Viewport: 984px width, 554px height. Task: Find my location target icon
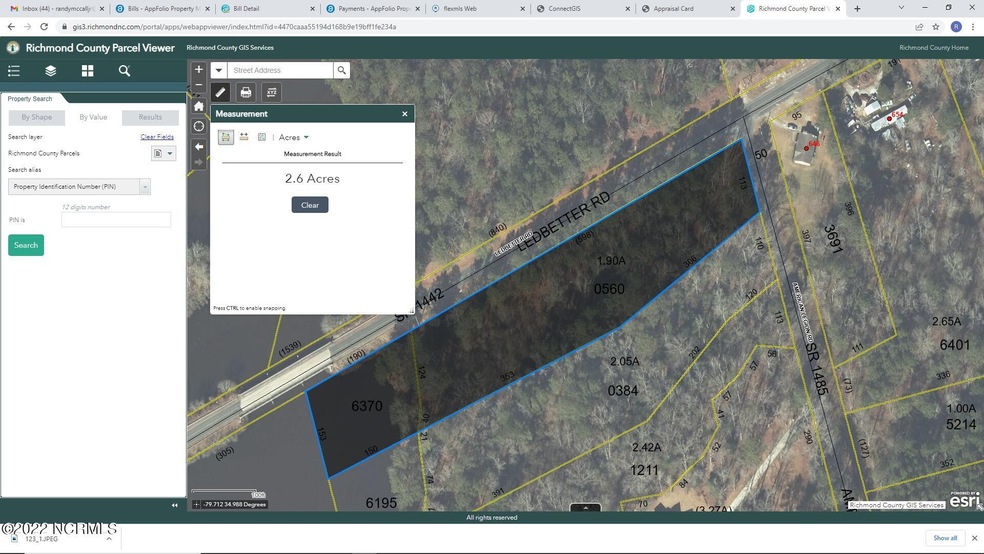[x=198, y=126]
